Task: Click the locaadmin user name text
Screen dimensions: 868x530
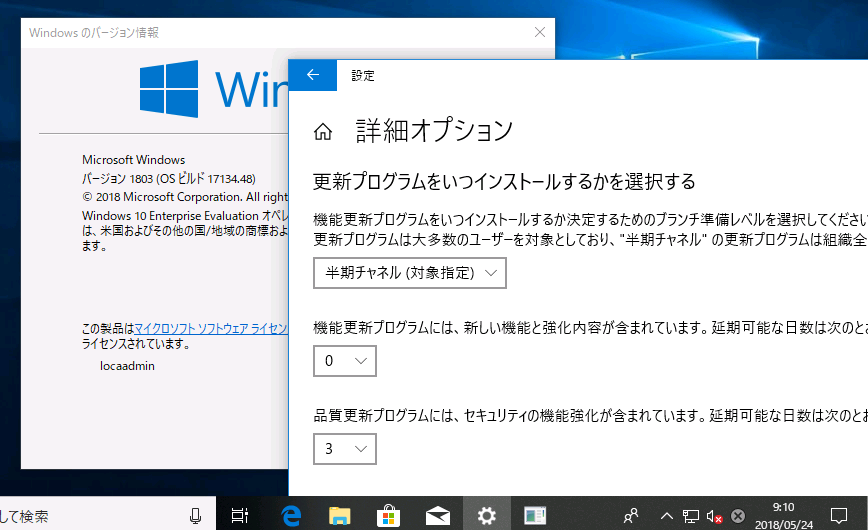Action: (x=127, y=366)
